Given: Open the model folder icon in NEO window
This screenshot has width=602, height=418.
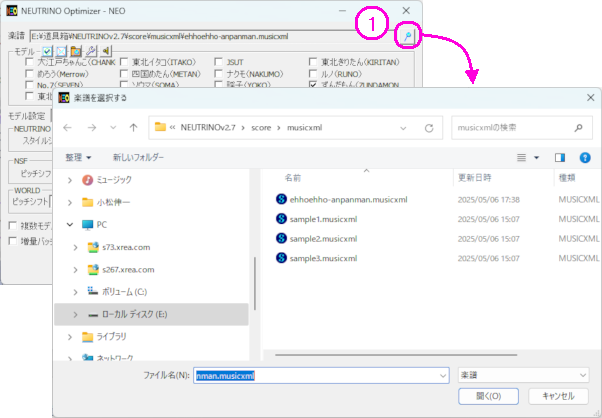Looking at the screenshot, I should pyautogui.click(x=76, y=51).
